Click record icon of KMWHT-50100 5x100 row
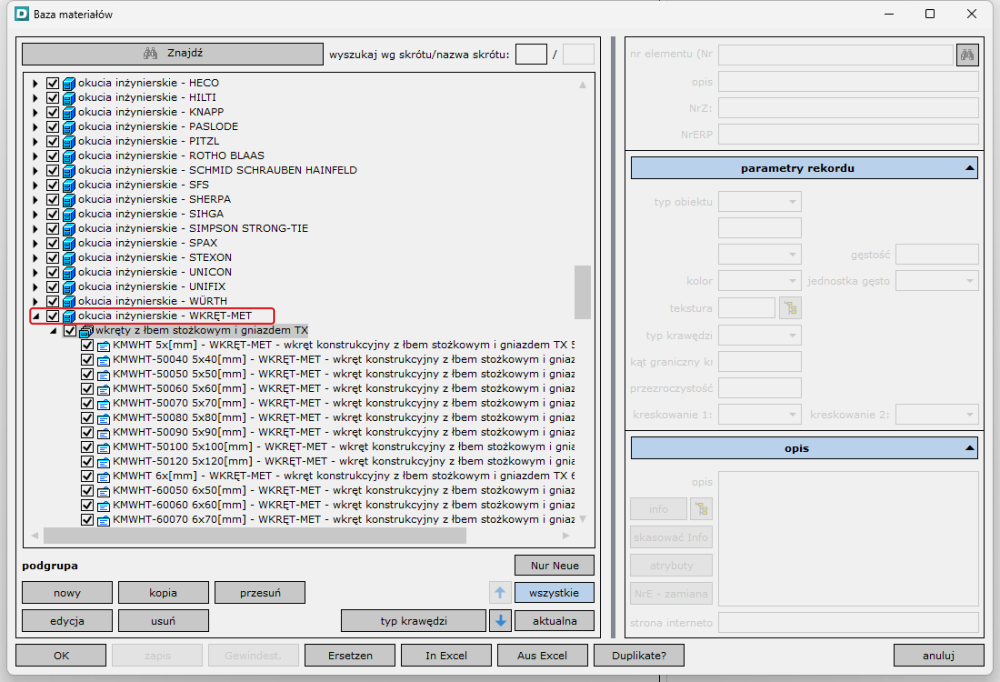 point(103,447)
